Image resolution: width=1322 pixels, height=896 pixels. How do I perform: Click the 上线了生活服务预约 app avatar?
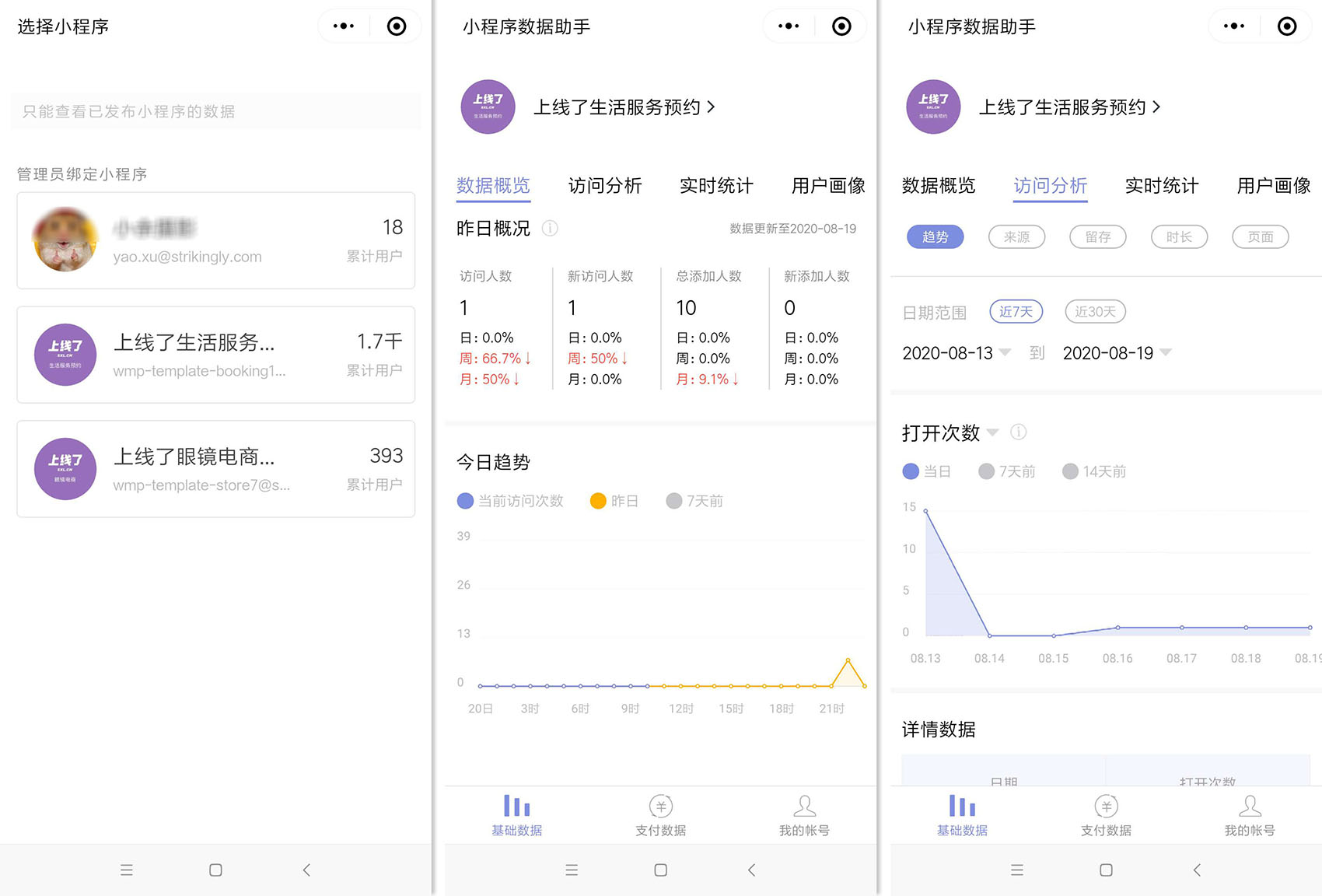488,107
